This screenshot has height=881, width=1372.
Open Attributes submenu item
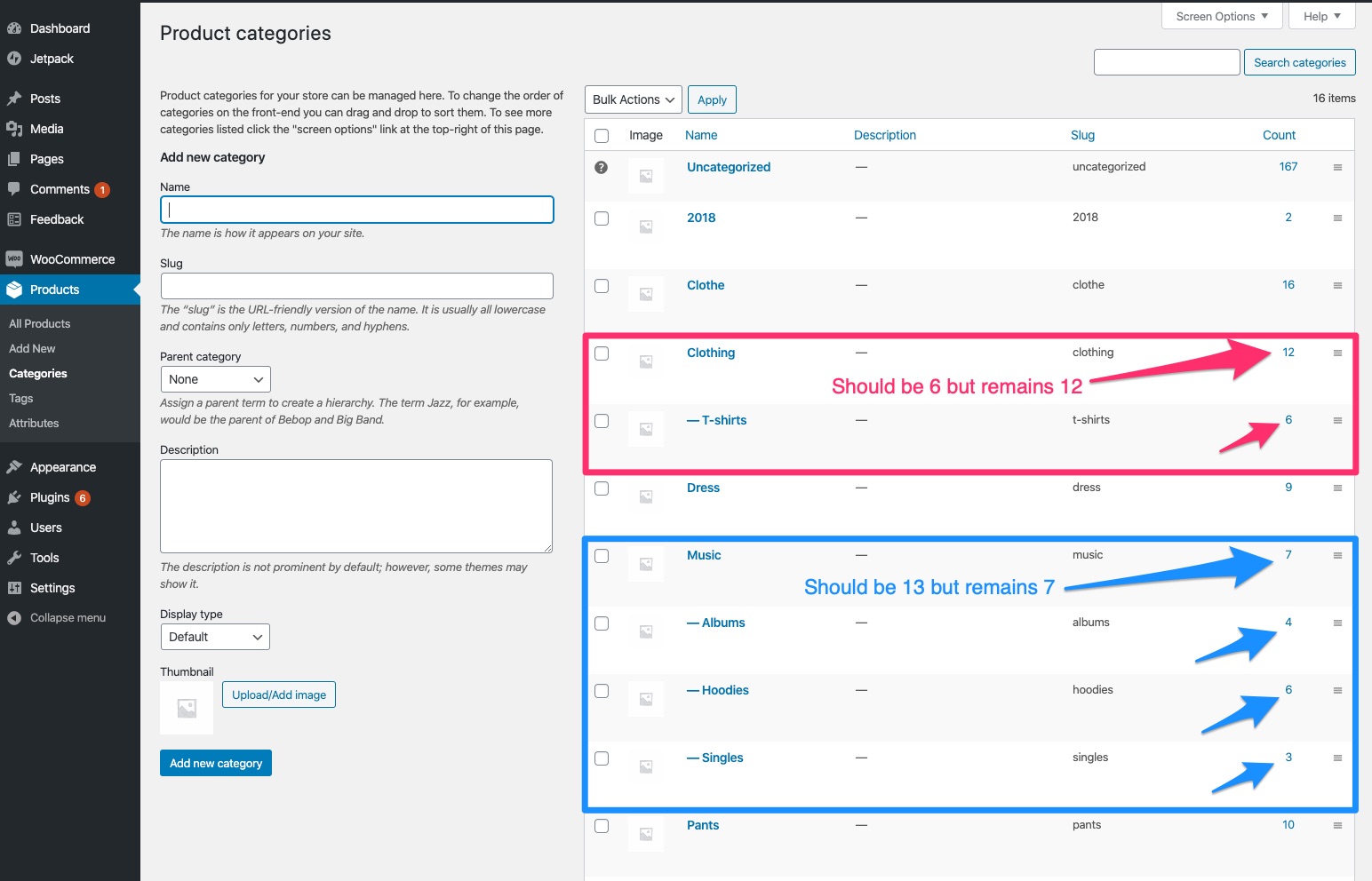[34, 424]
